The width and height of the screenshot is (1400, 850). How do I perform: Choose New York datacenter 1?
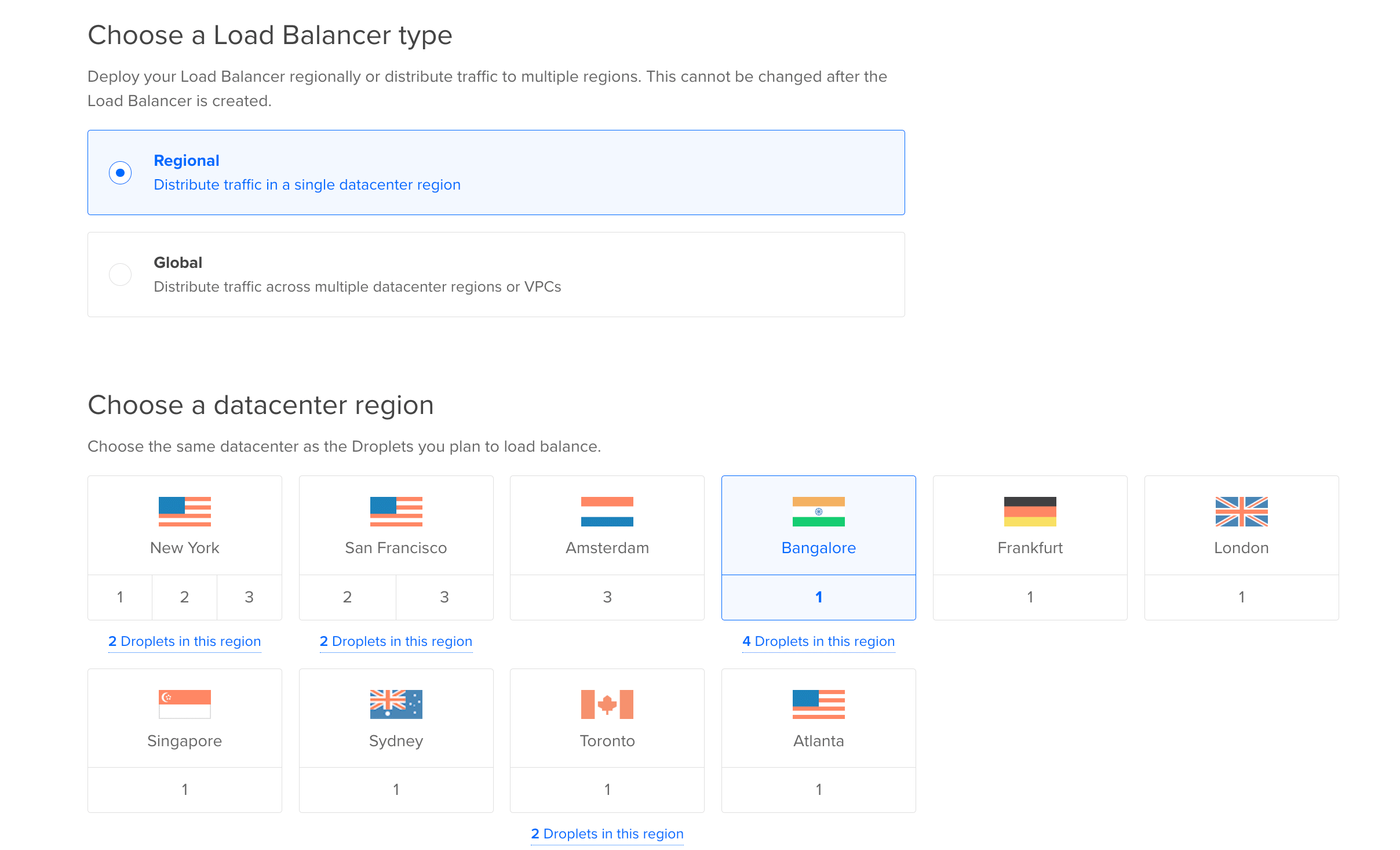pyautogui.click(x=120, y=597)
